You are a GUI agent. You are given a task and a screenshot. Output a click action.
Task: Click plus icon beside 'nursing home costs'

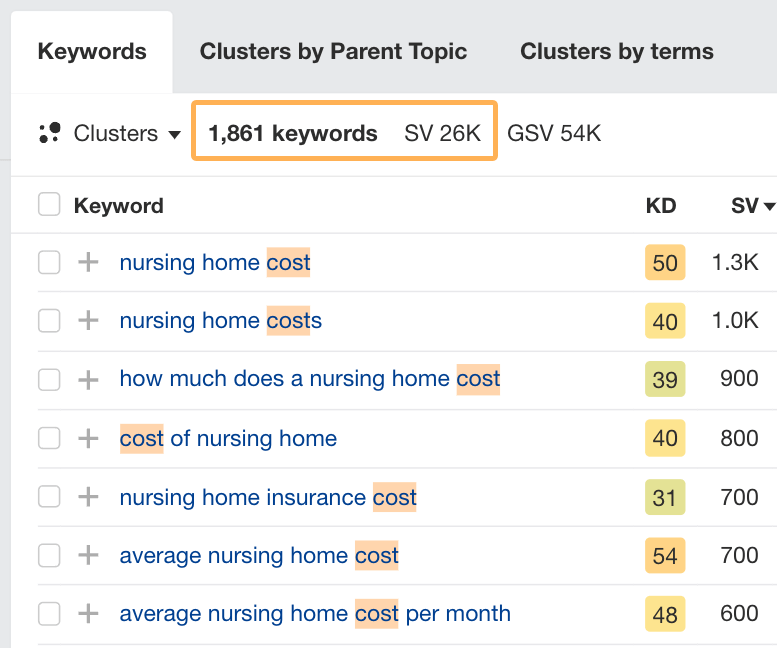pos(89,321)
